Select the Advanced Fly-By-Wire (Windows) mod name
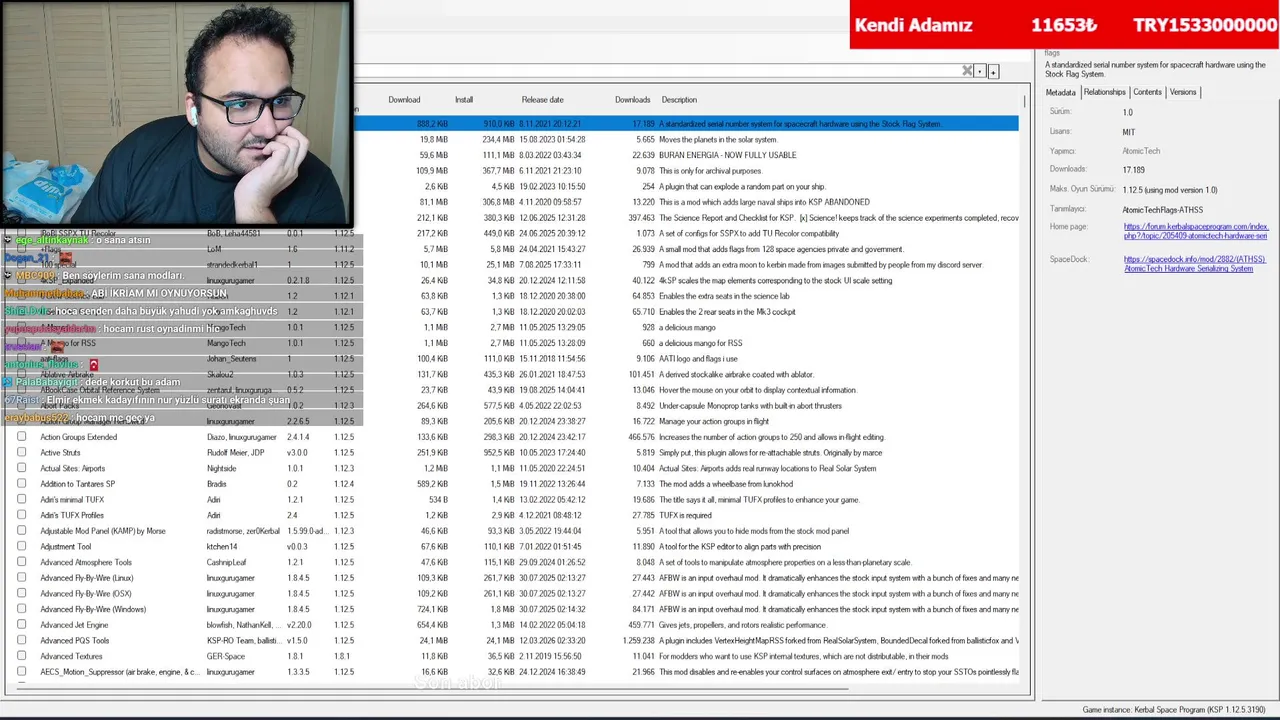 [93, 609]
